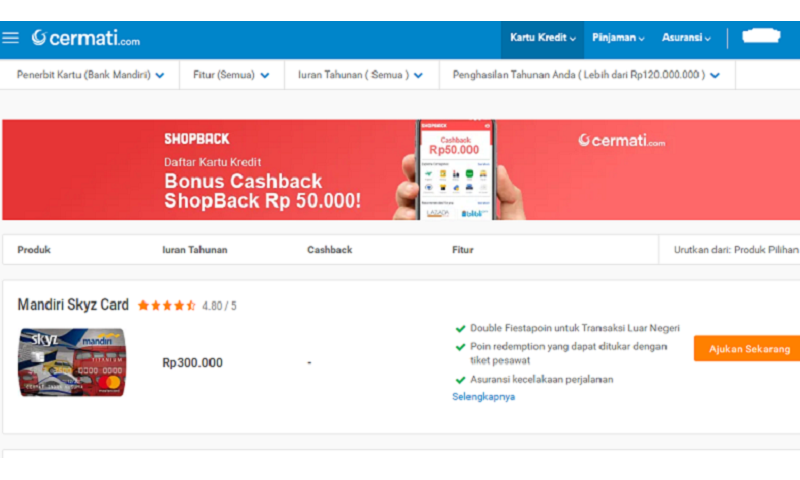
Task: Open the Asuransi menu
Action: [x=686, y=38]
